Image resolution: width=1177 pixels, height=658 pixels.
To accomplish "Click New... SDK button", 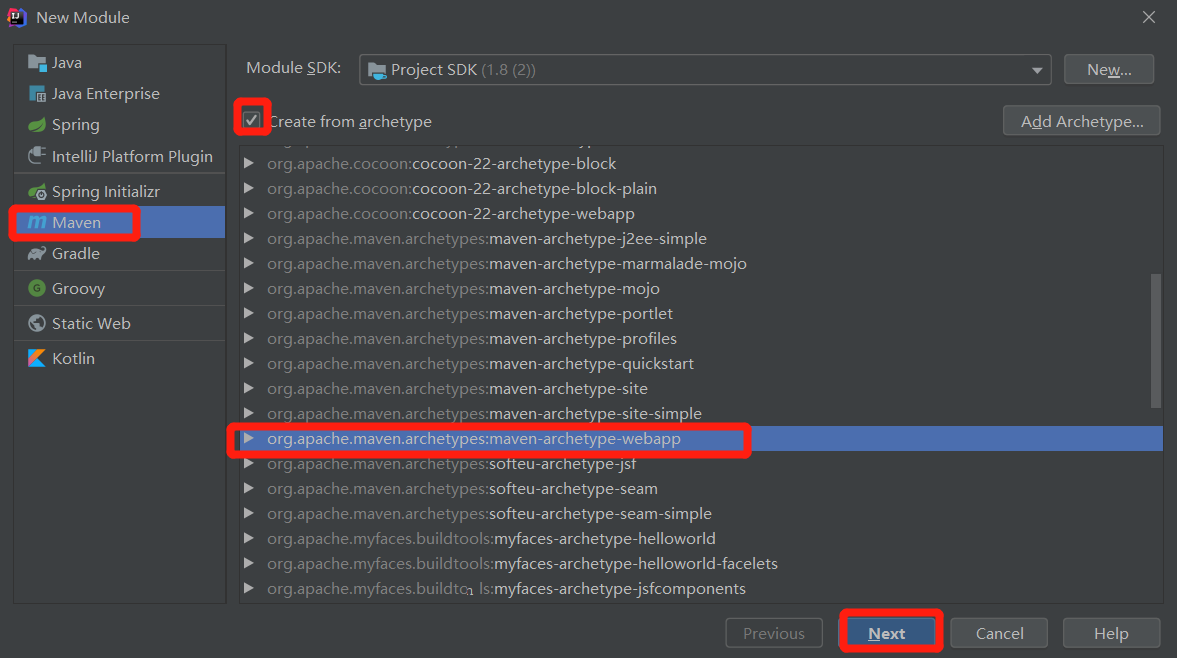I will coord(1109,70).
